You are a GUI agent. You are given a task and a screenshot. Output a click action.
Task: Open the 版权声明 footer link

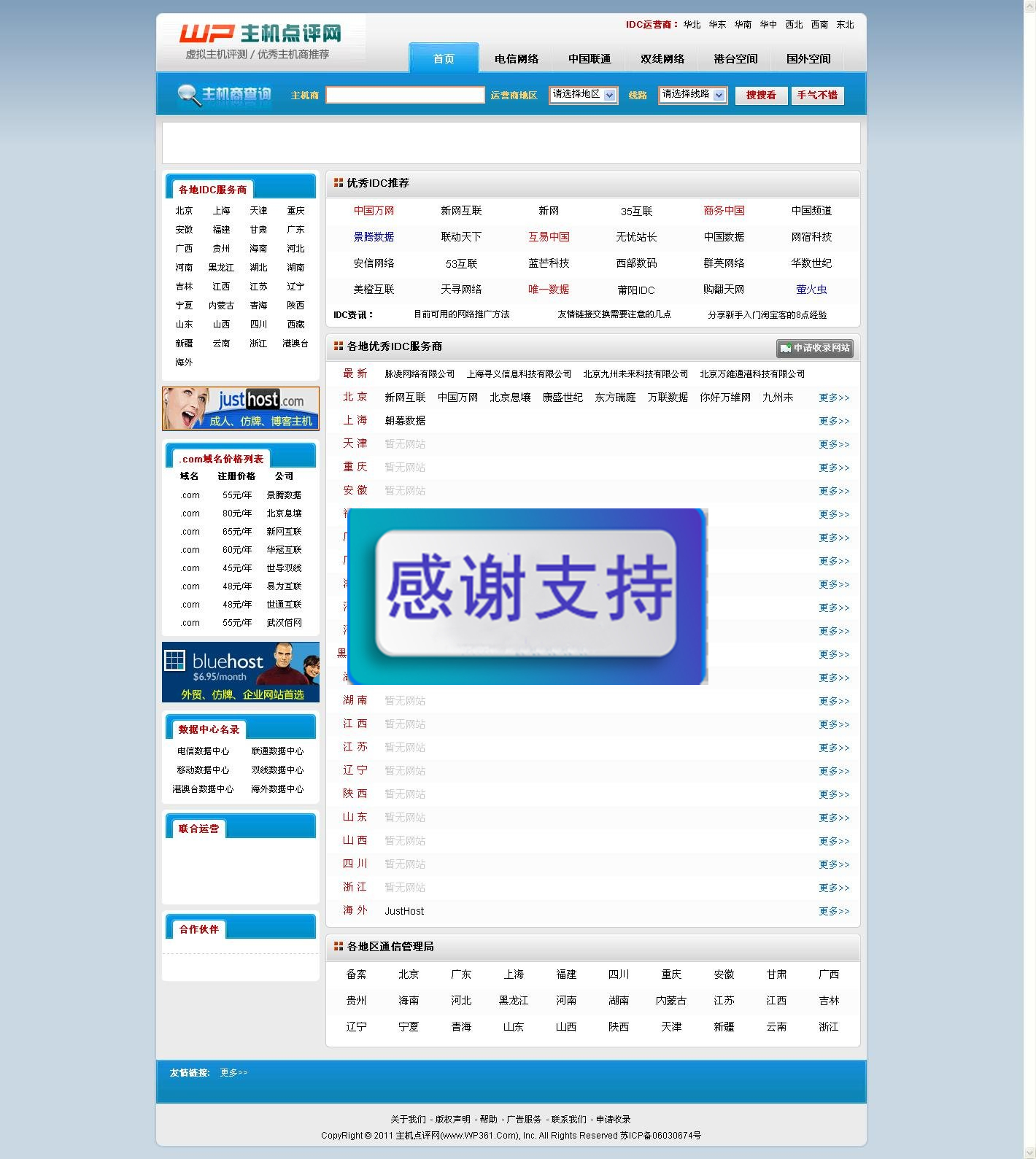(452, 1120)
